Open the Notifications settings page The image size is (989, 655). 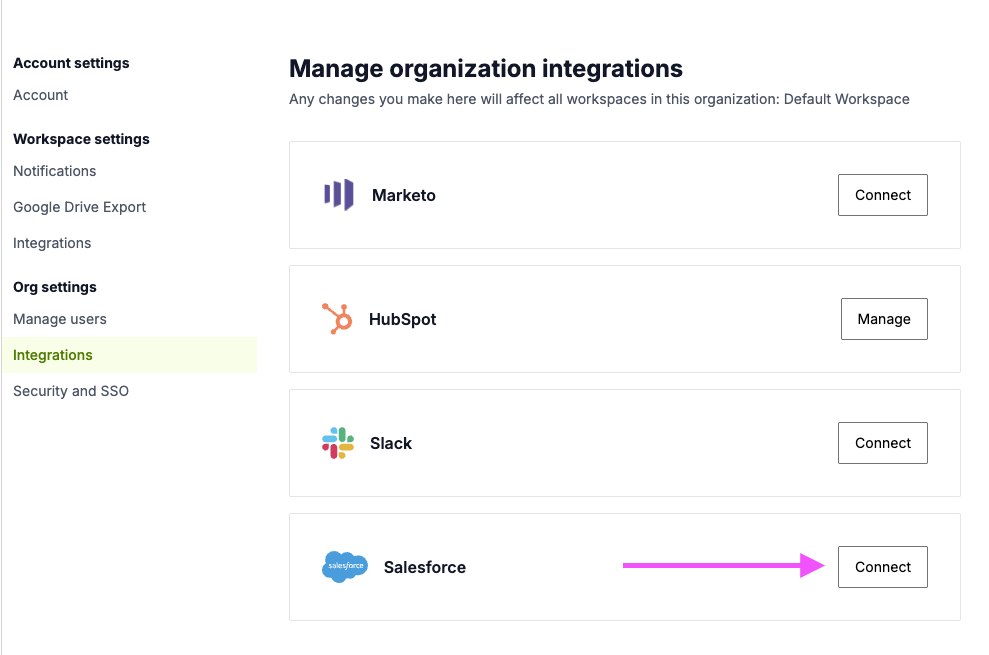pos(54,171)
